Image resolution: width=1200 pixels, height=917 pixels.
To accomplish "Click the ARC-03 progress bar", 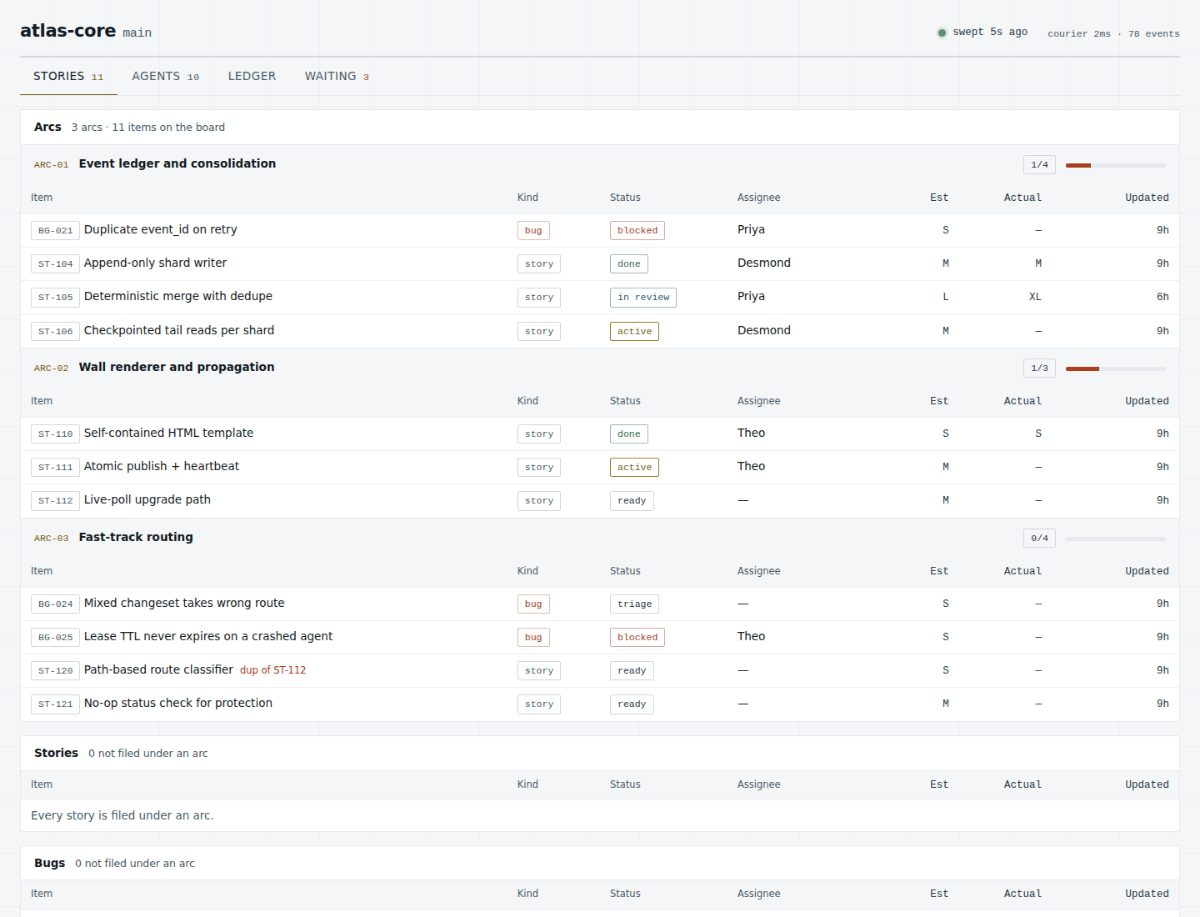I will (x=1115, y=539).
